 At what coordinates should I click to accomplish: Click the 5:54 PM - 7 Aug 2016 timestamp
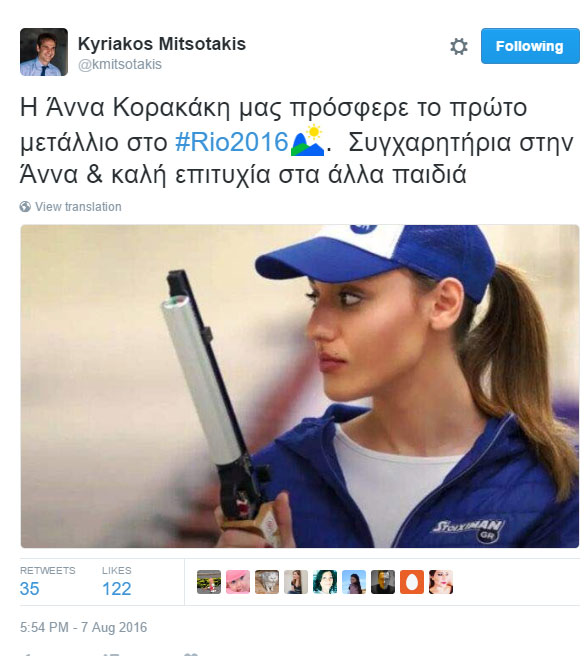[x=84, y=628]
